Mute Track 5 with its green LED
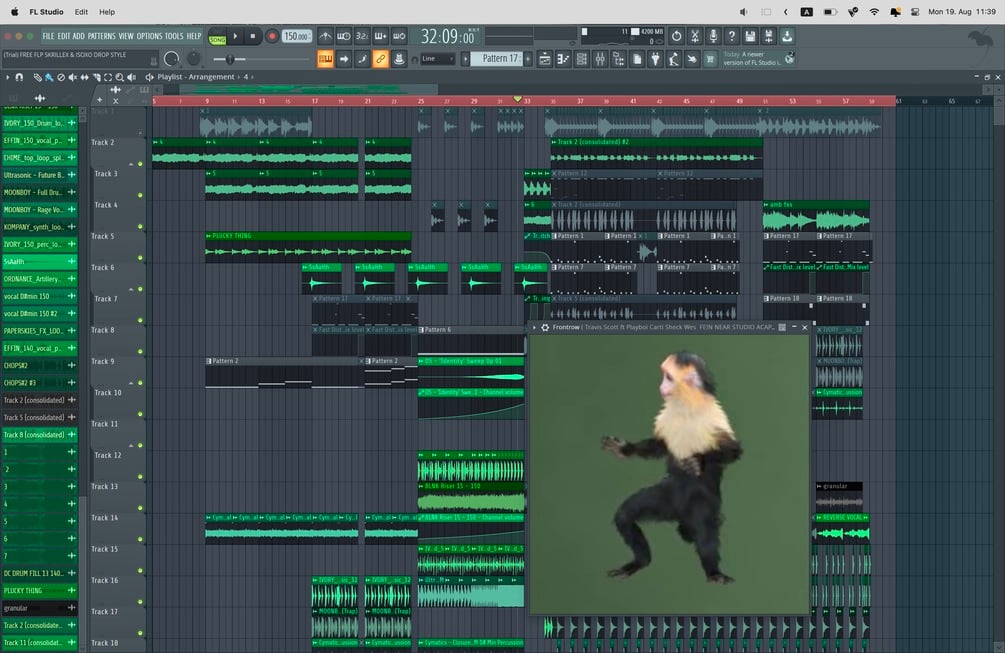This screenshot has width=1005, height=653. click(x=140, y=258)
